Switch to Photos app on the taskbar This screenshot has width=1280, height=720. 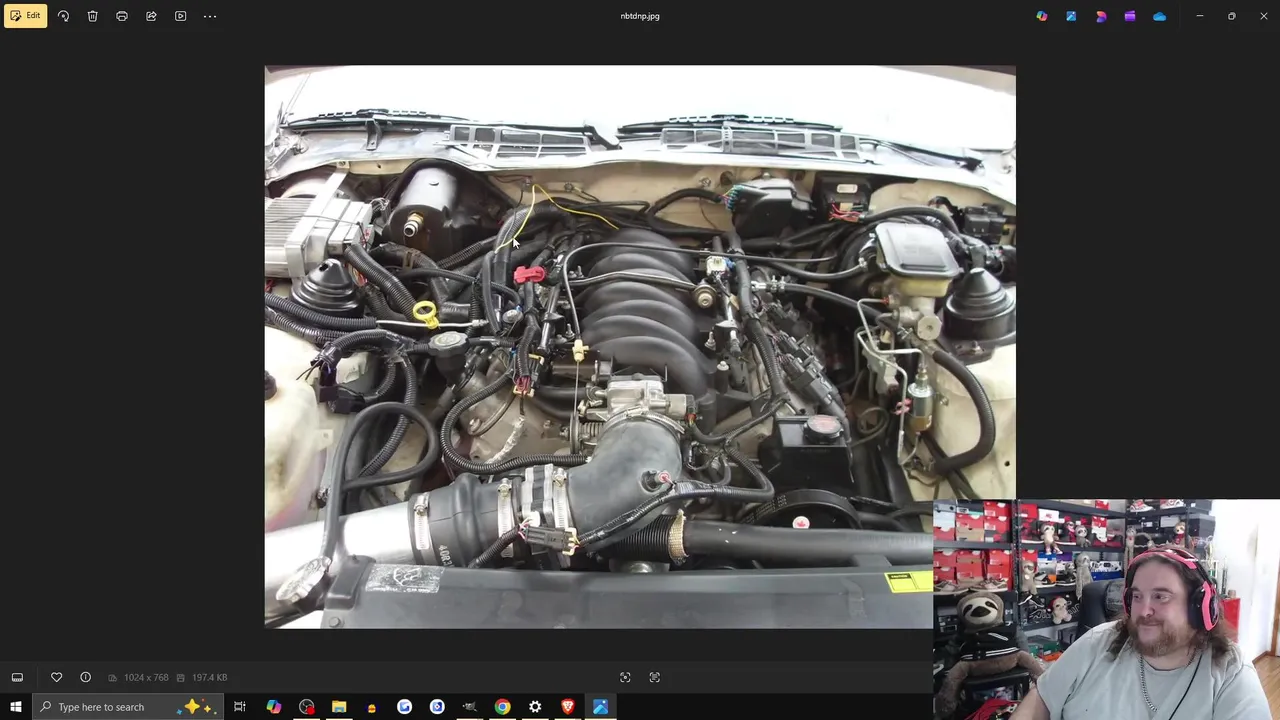point(600,707)
